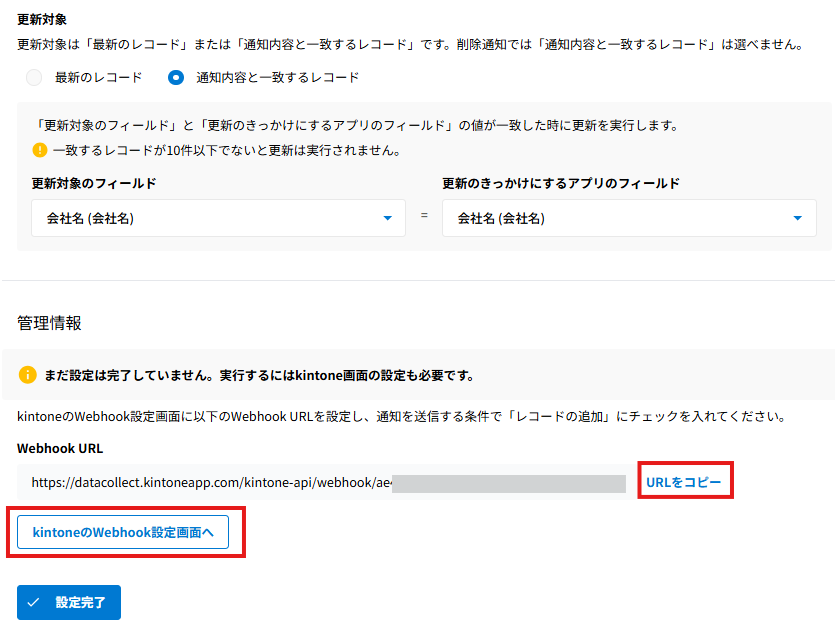Click the arrow in 更新のきっかけにするアプリのフィールド
This screenshot has width=835, height=643.
[797, 218]
